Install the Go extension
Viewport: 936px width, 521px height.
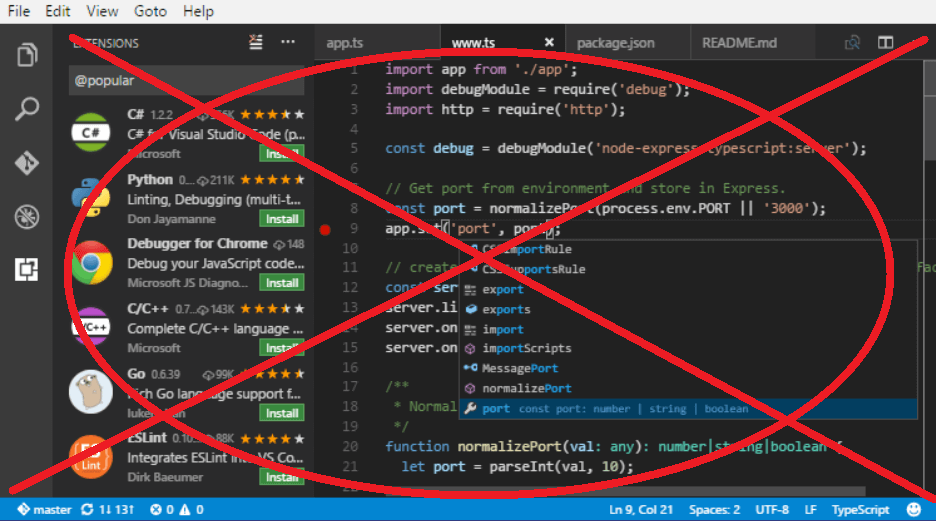click(x=282, y=413)
